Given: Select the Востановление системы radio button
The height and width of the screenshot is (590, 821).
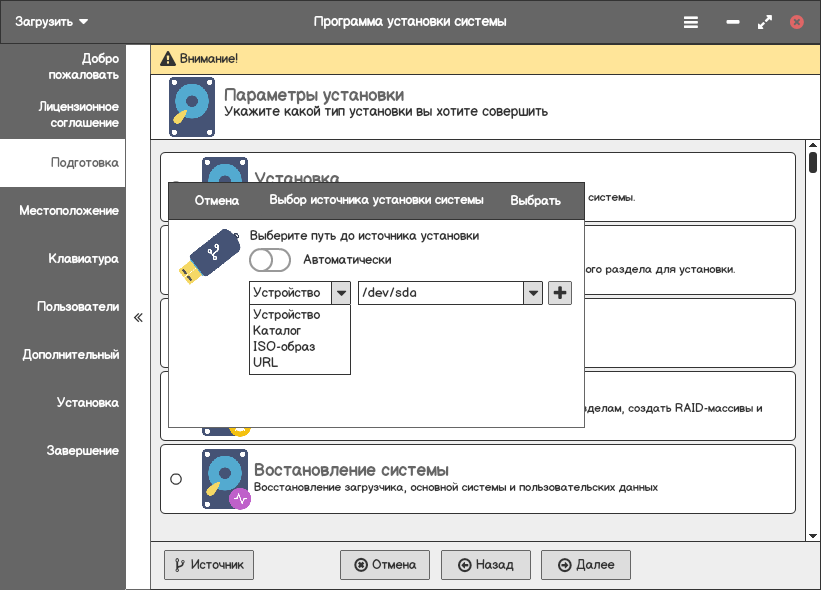Looking at the screenshot, I should (176, 479).
